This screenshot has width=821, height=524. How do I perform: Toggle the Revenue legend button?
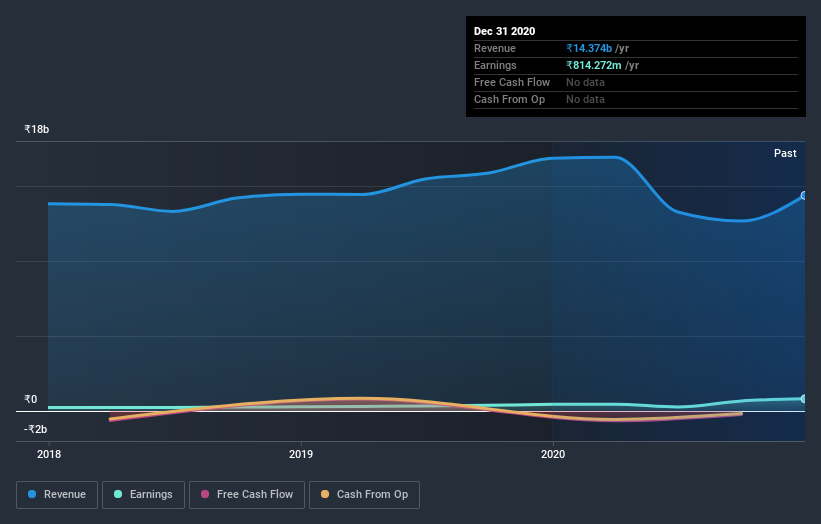57,495
